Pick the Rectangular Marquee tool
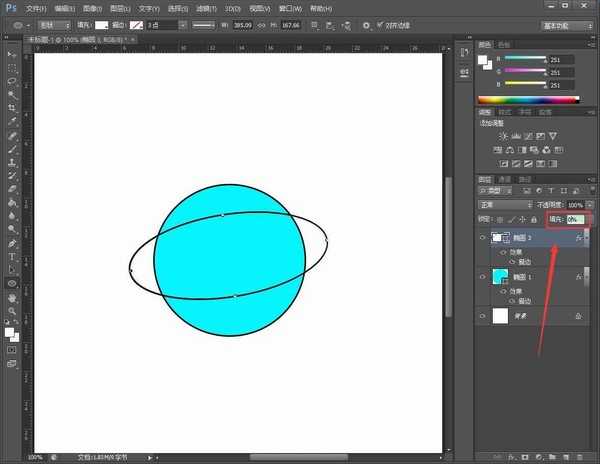Image resolution: width=600 pixels, height=464 pixels. [x=12, y=66]
